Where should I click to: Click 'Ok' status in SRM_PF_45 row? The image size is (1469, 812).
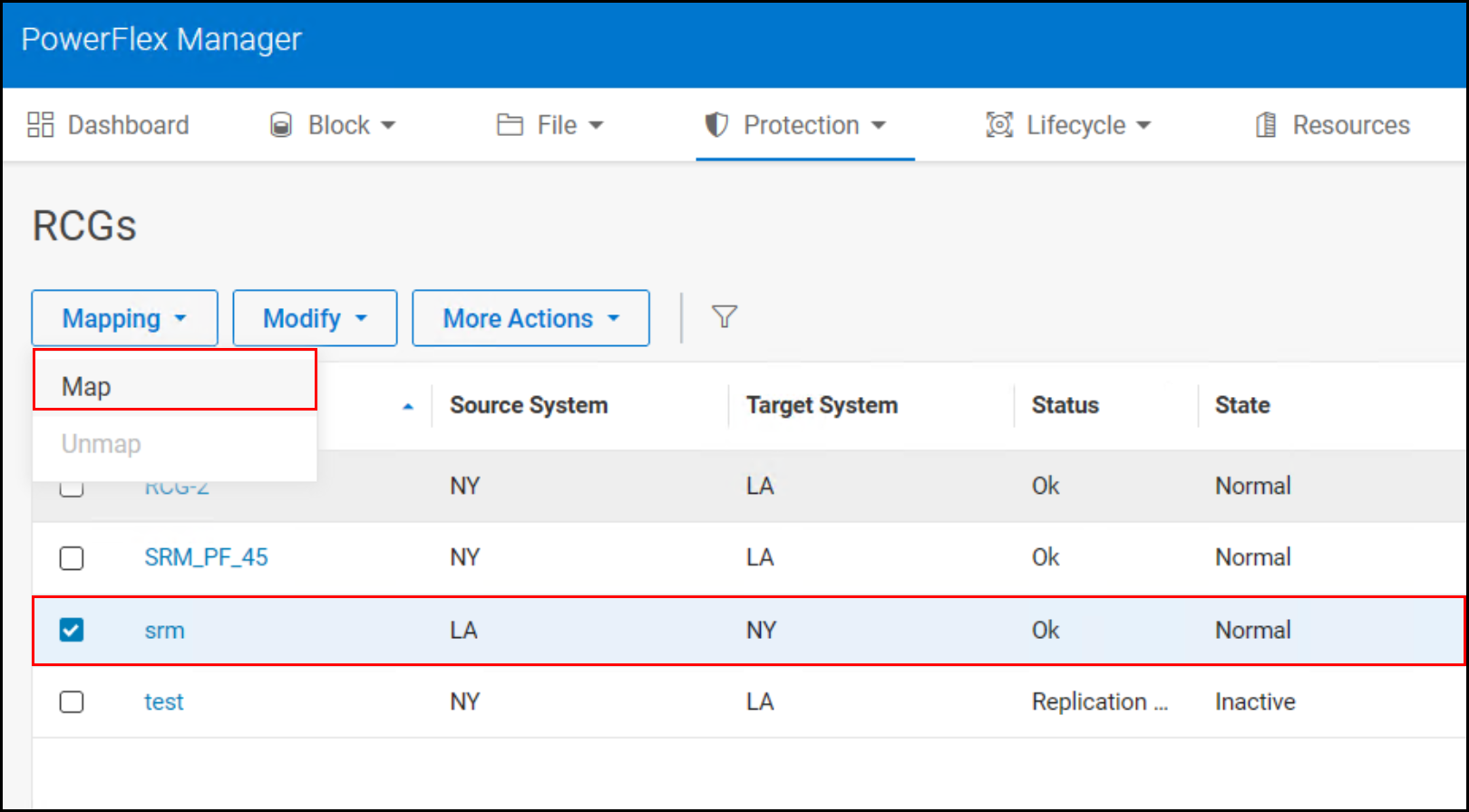click(1046, 557)
